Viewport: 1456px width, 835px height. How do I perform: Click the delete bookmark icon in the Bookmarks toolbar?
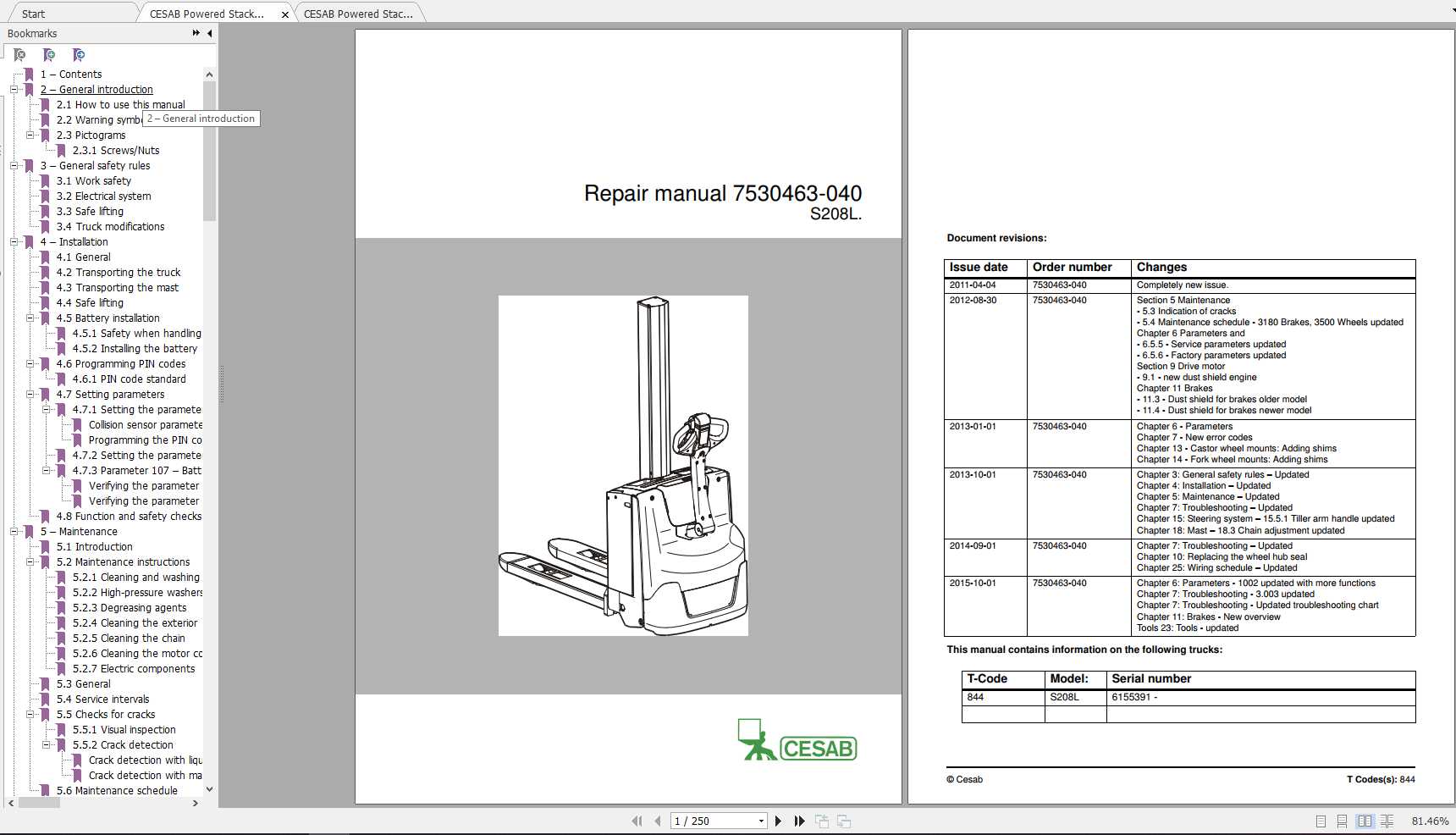[x=19, y=55]
